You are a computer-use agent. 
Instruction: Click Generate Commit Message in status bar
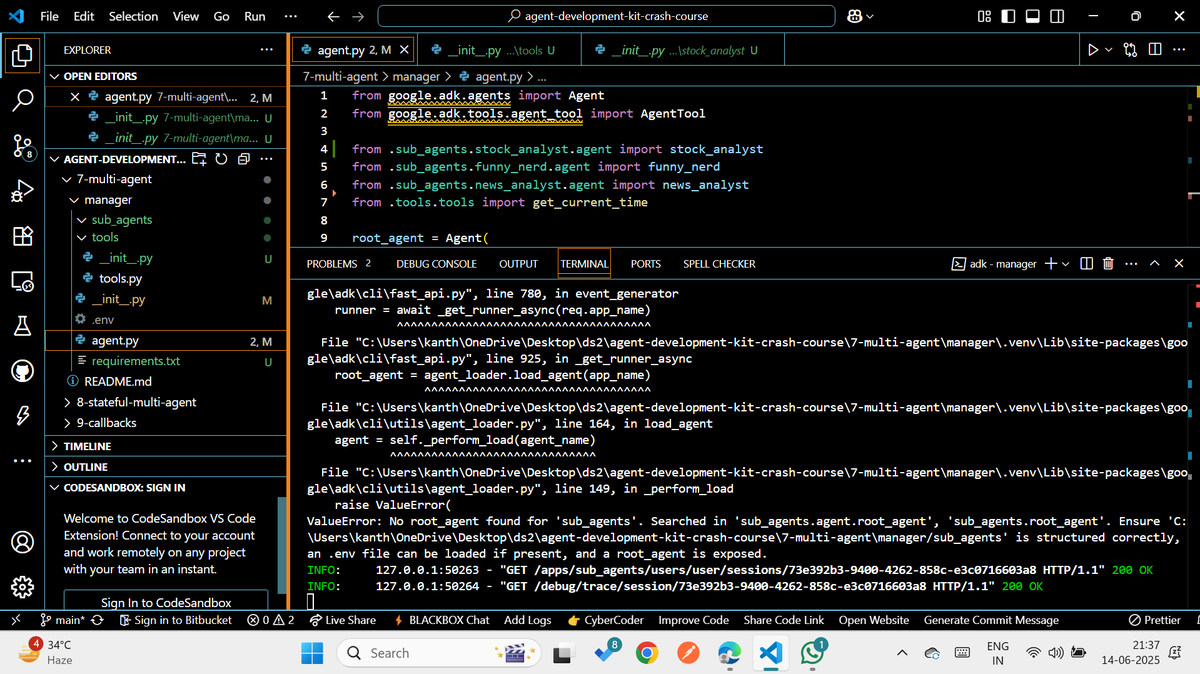(990, 620)
